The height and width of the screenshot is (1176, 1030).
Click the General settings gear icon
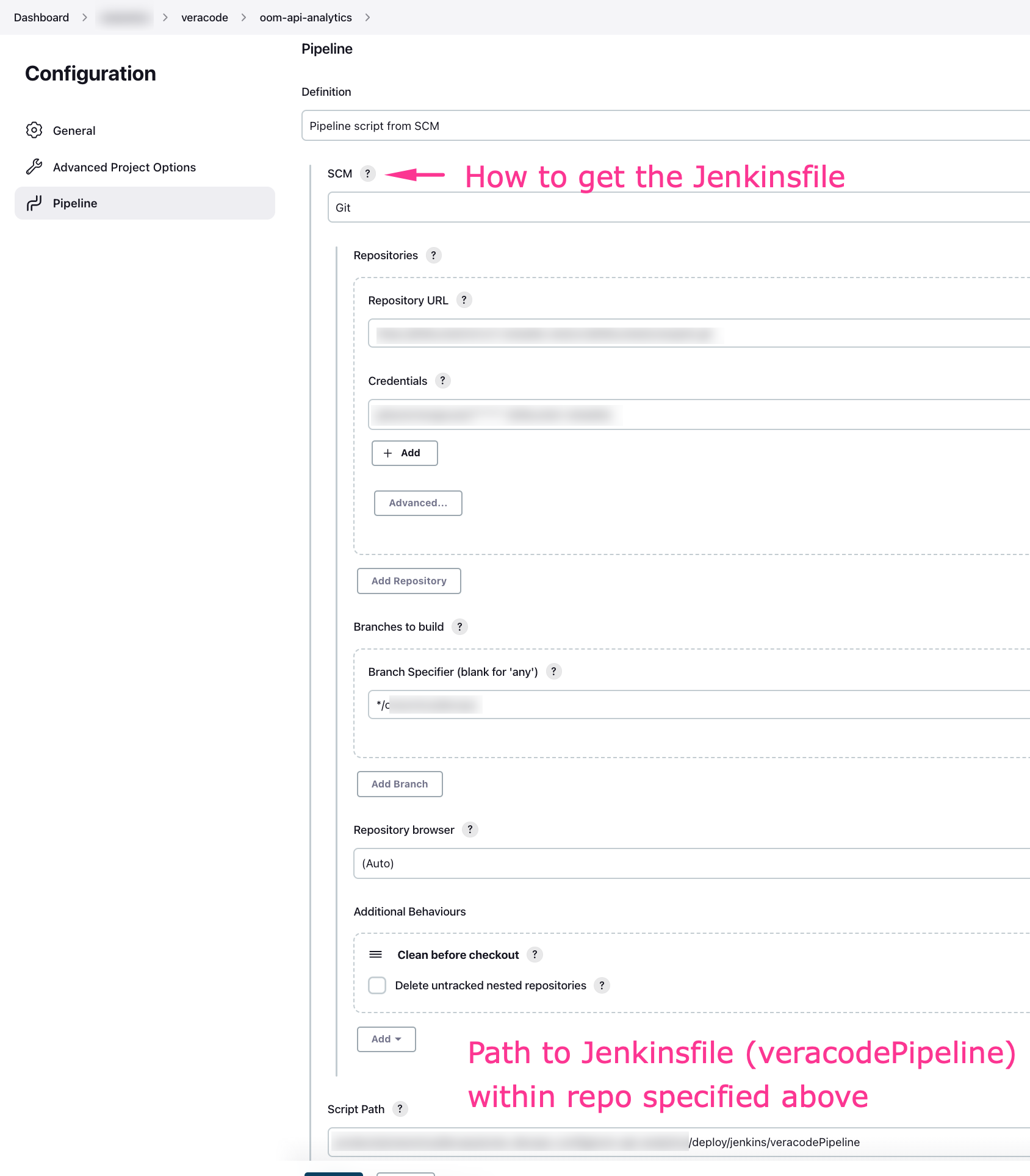coord(35,130)
